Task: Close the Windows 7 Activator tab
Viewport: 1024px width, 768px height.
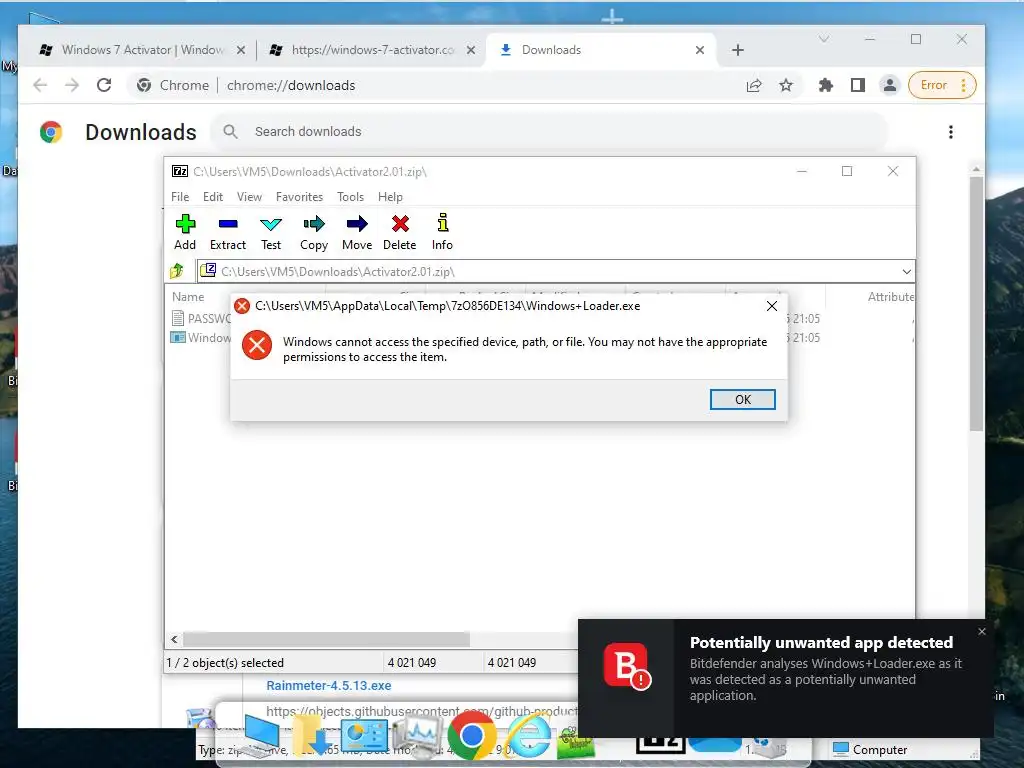Action: (x=240, y=50)
